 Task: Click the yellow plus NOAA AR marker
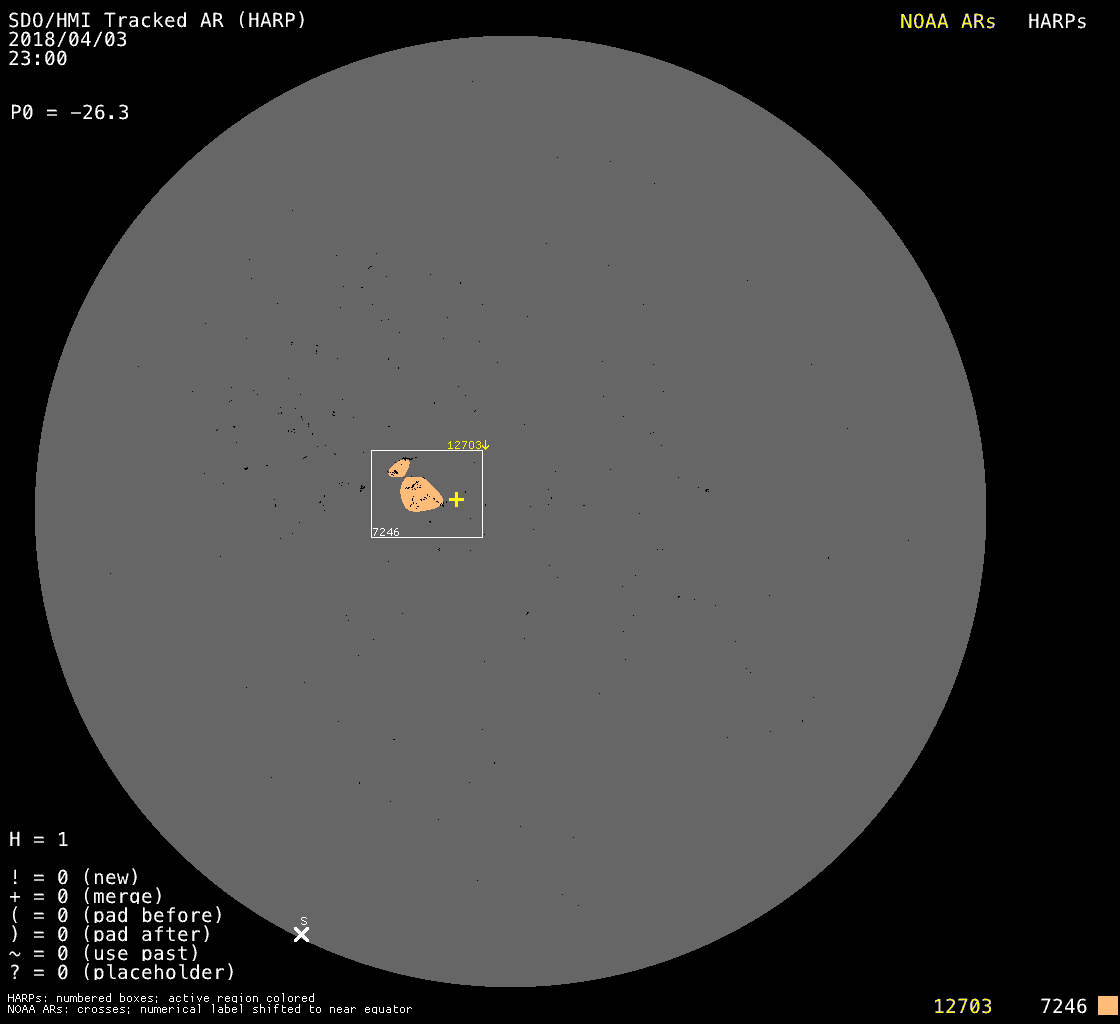tap(456, 499)
